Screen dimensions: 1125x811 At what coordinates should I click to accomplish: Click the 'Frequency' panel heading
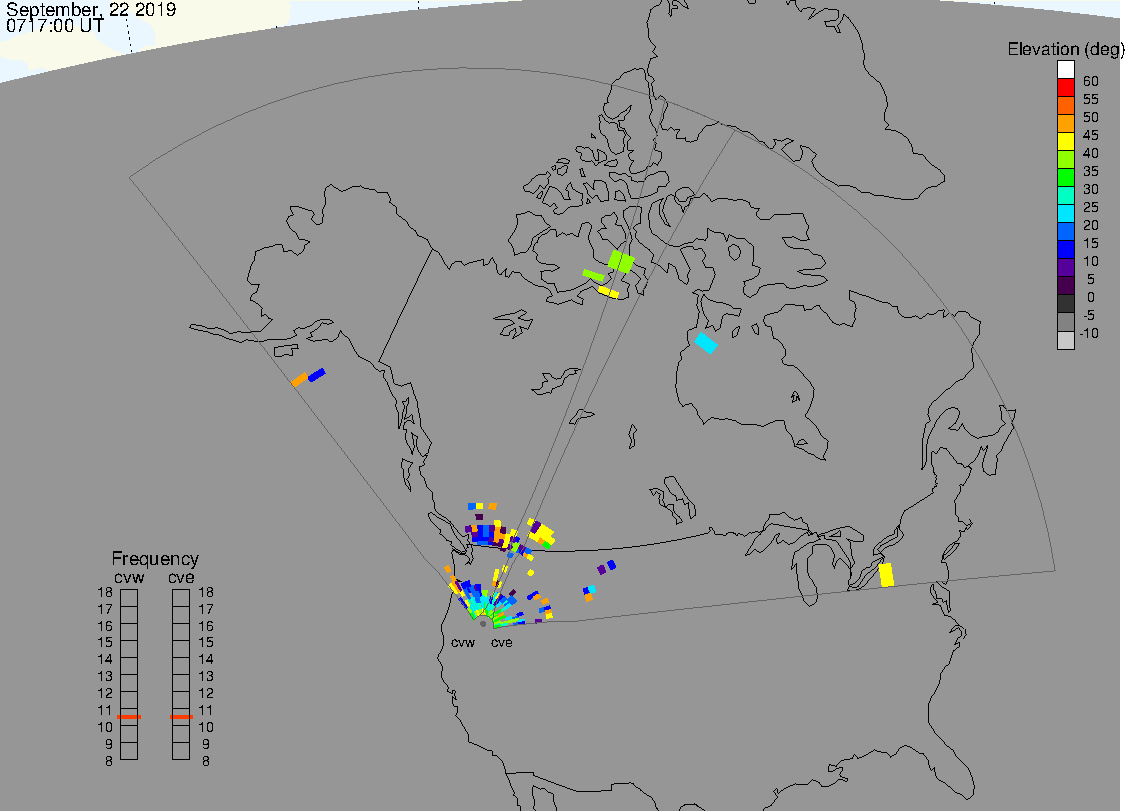coord(155,558)
